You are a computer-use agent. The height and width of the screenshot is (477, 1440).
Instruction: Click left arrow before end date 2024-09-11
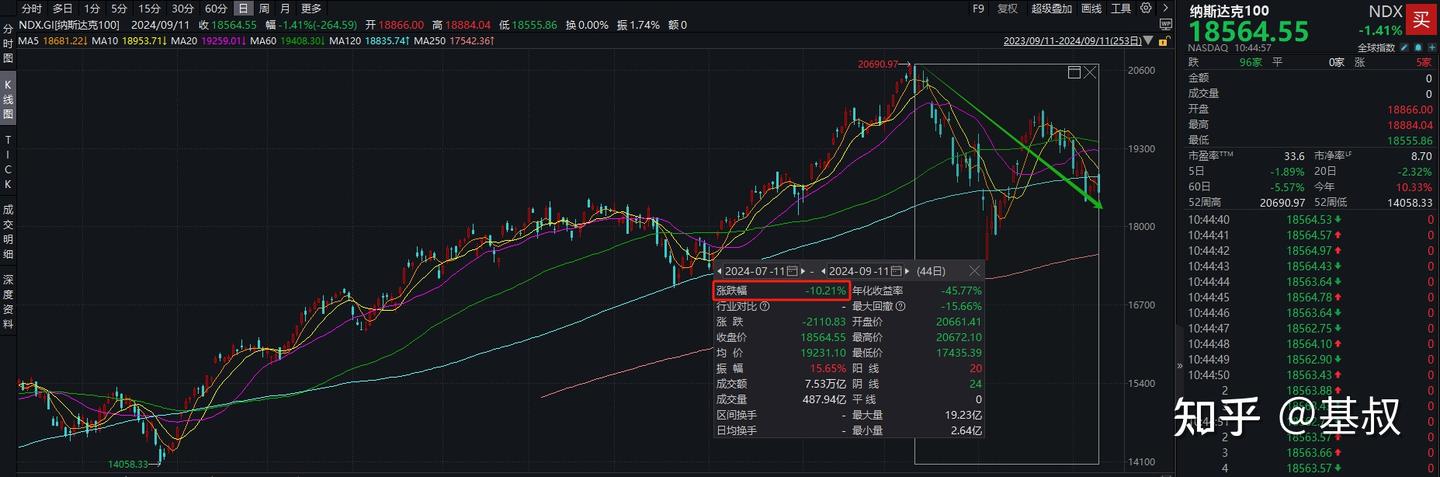coord(824,271)
